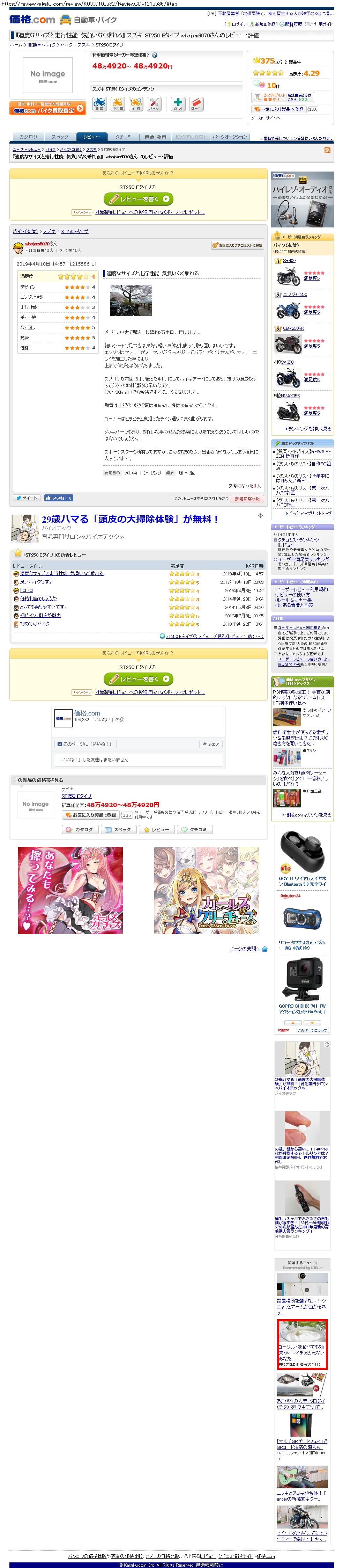Screen dimensions: 343x1568
Task: Click the ツイート Twitter share button
Action: pos(27,498)
